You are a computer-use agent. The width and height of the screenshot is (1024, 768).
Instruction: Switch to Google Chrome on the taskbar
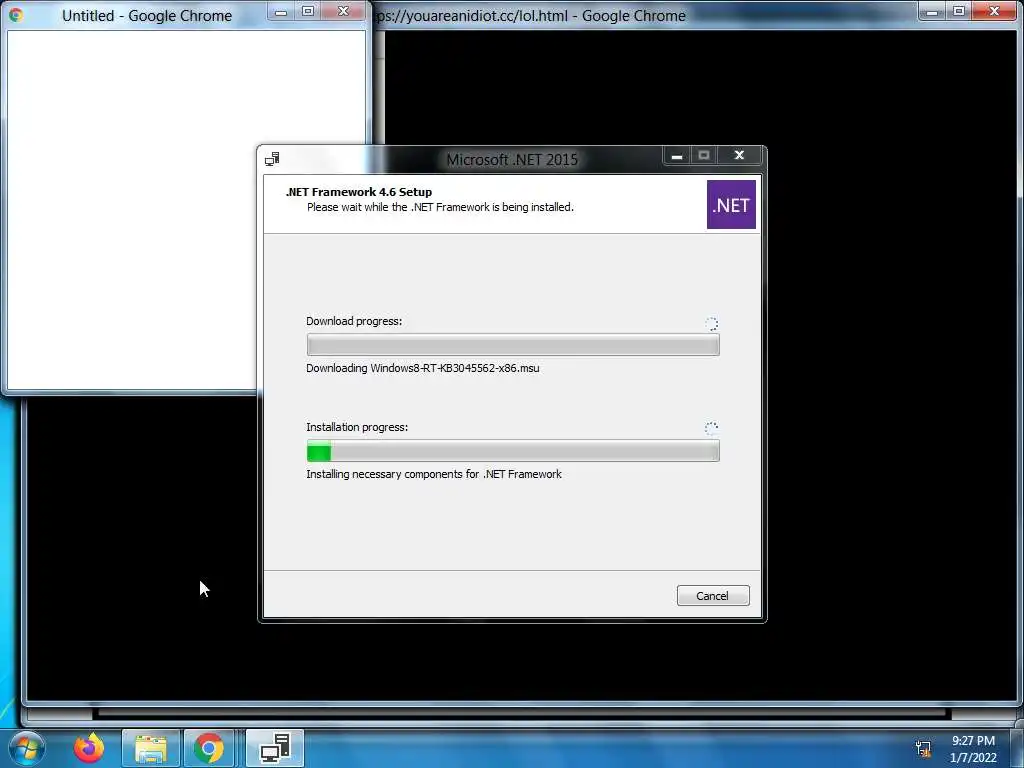click(209, 748)
